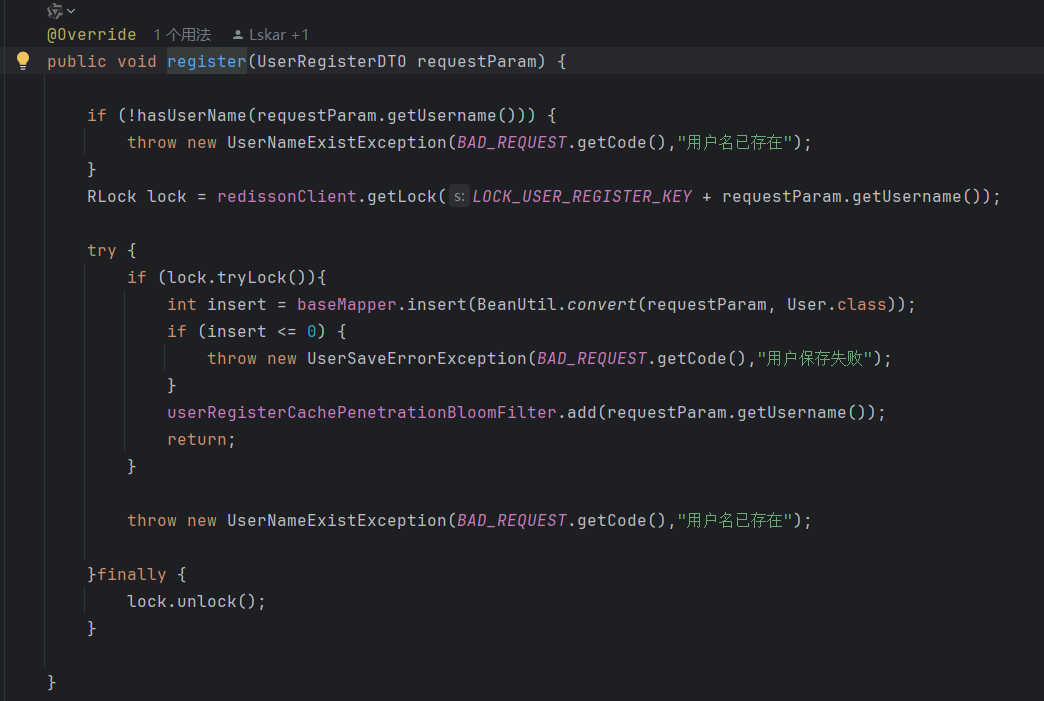The image size is (1044, 701).
Task: Click userRegisterCachePenetrationBloomFilter field
Action: pyautogui.click(x=362, y=412)
